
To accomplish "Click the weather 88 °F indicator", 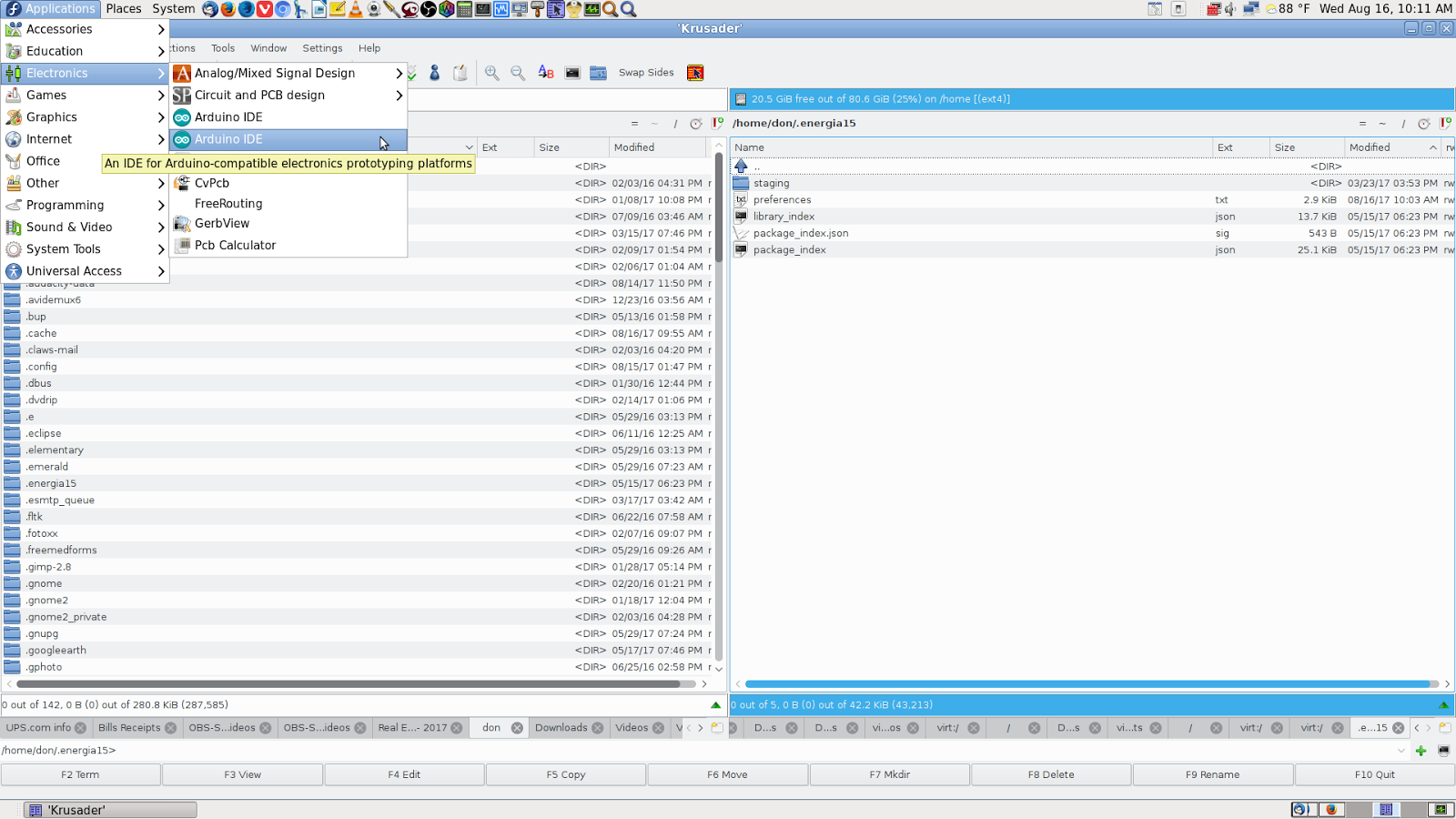I will point(1288,9).
